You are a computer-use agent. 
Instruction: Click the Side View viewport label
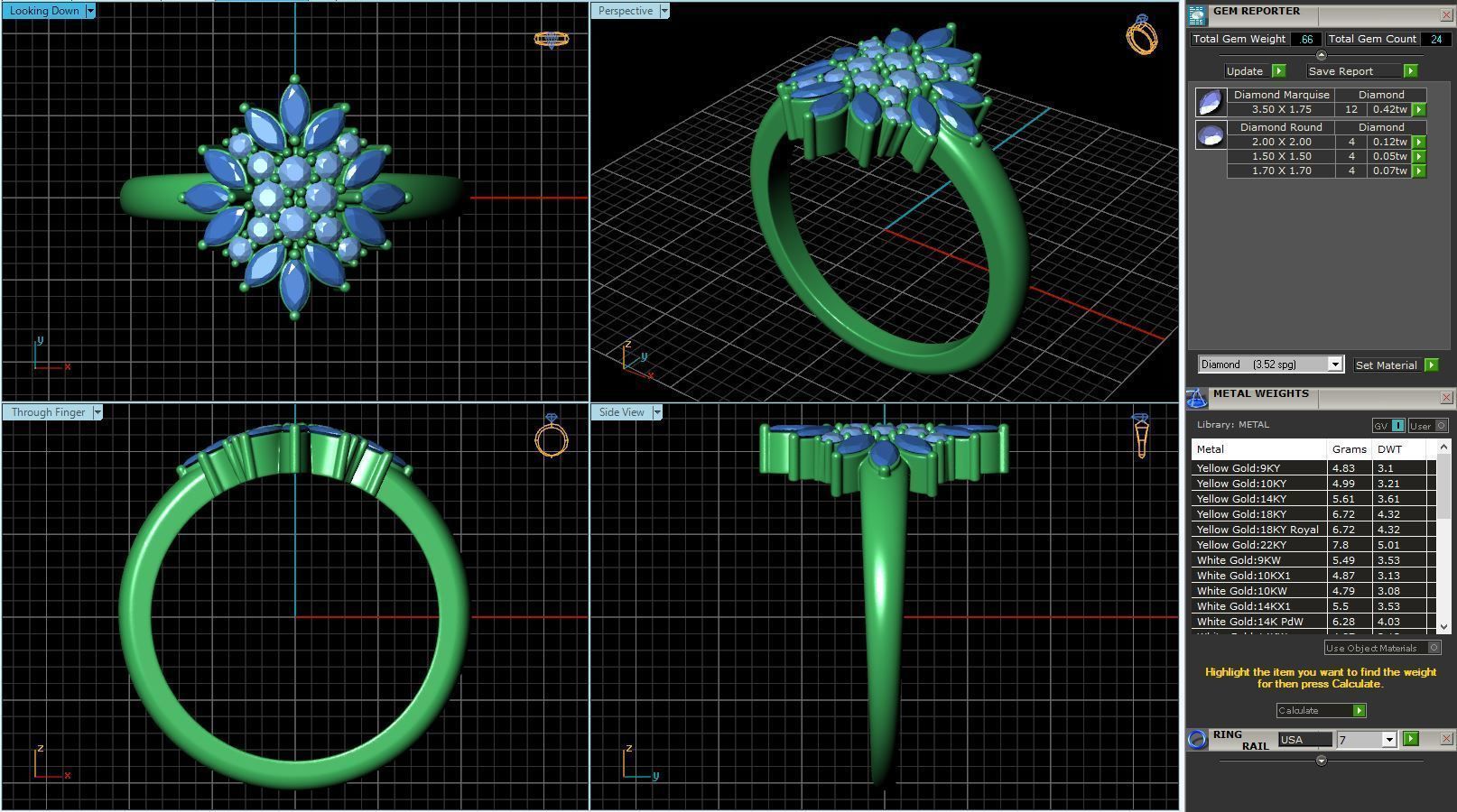[622, 412]
